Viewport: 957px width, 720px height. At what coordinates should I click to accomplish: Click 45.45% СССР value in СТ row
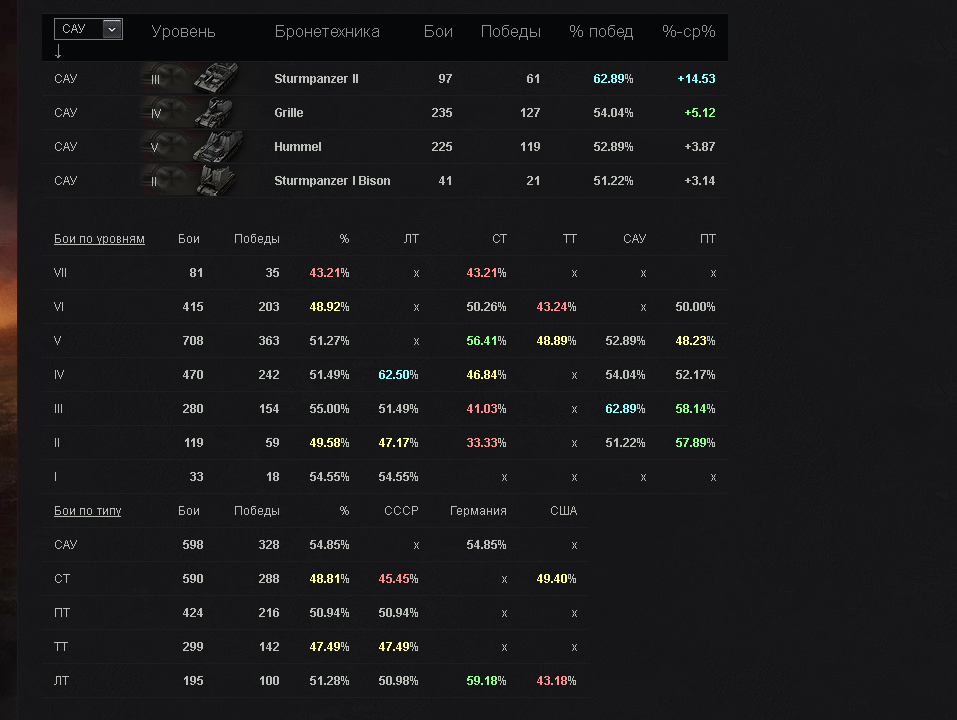(x=398, y=579)
